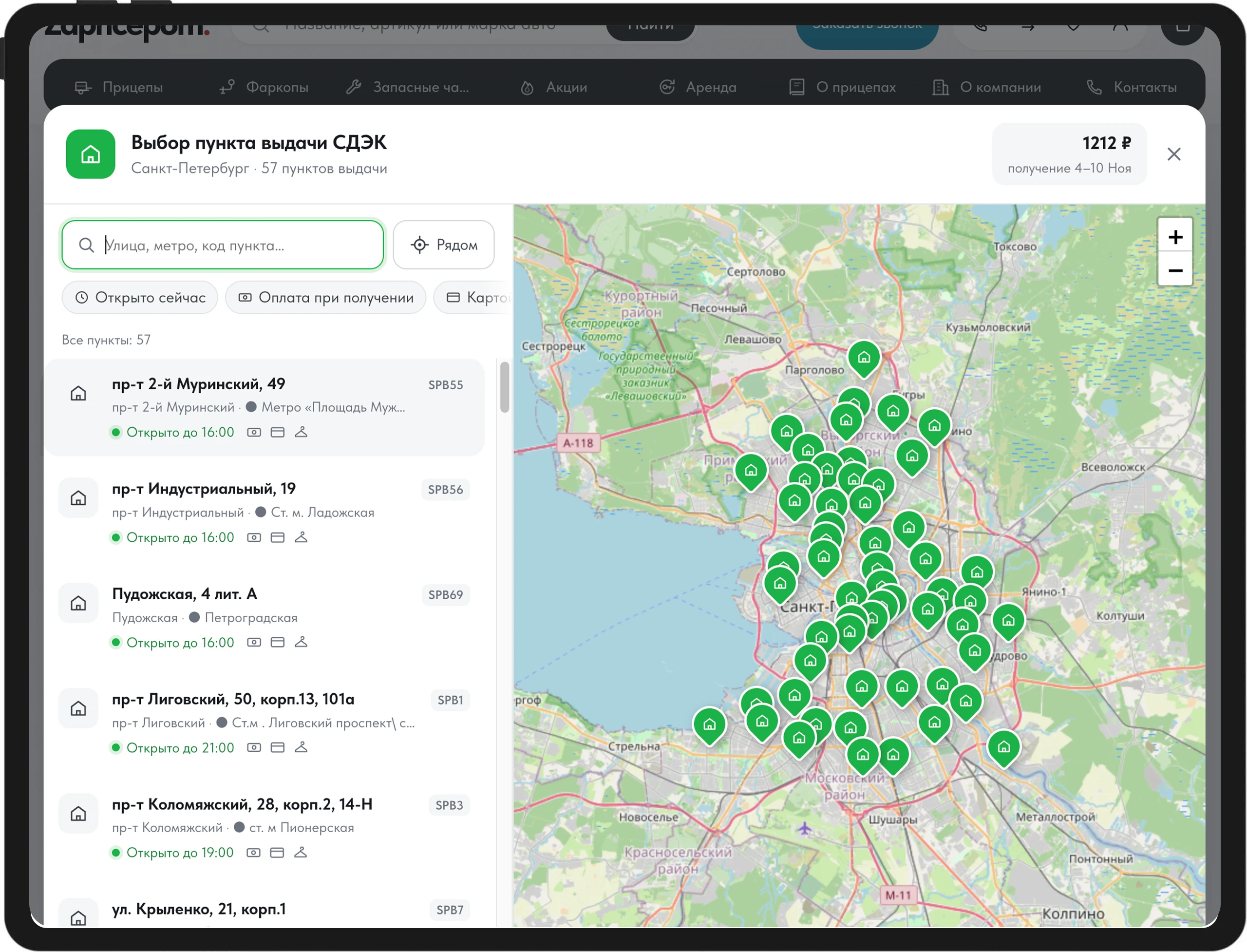This screenshot has height=952, width=1247.
Task: Open the Запасные части menu item
Action: (408, 87)
